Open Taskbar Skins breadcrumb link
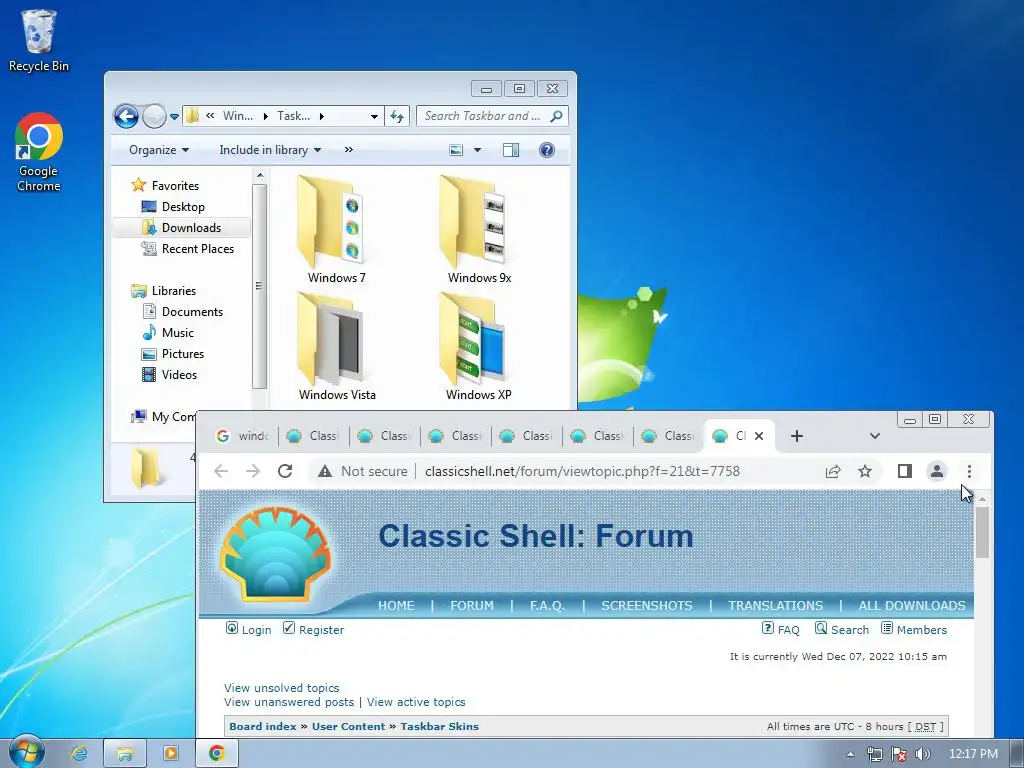 pos(440,726)
